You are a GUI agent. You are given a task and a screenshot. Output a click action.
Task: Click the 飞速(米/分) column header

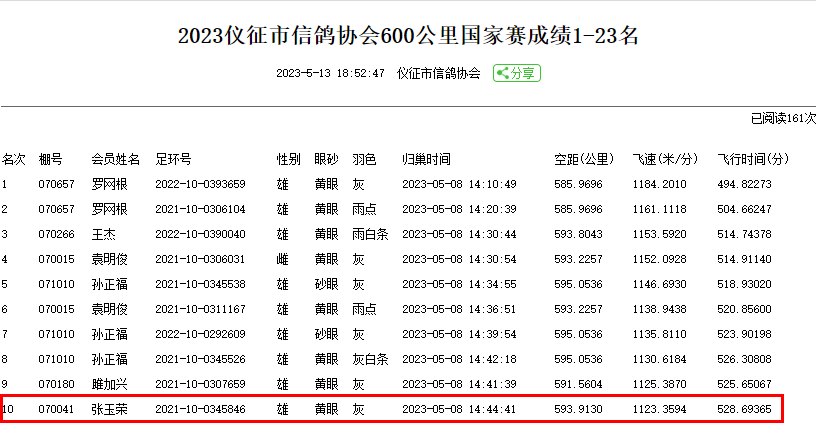coord(665,159)
